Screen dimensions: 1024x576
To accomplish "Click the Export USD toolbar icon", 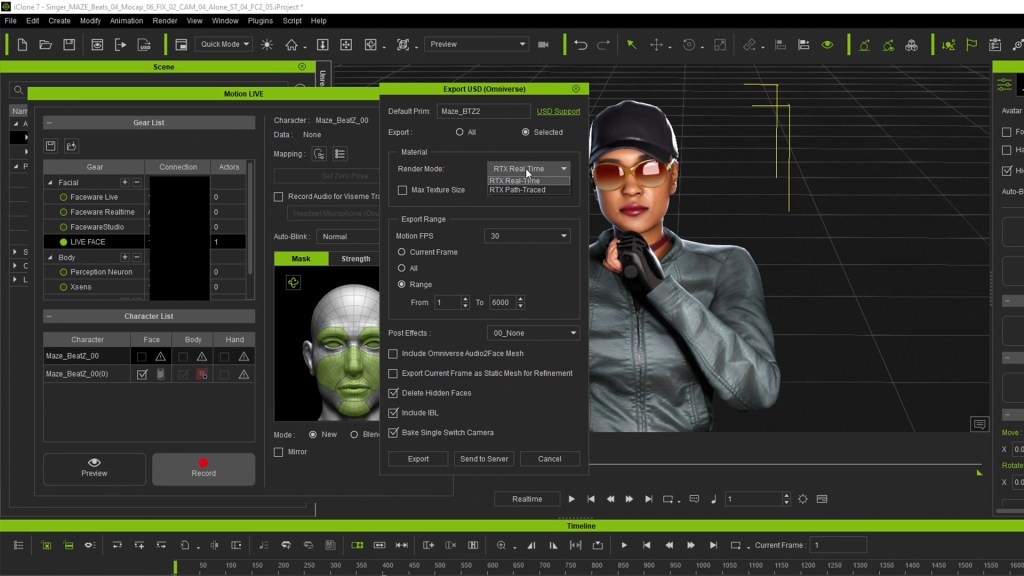I will coord(145,45).
